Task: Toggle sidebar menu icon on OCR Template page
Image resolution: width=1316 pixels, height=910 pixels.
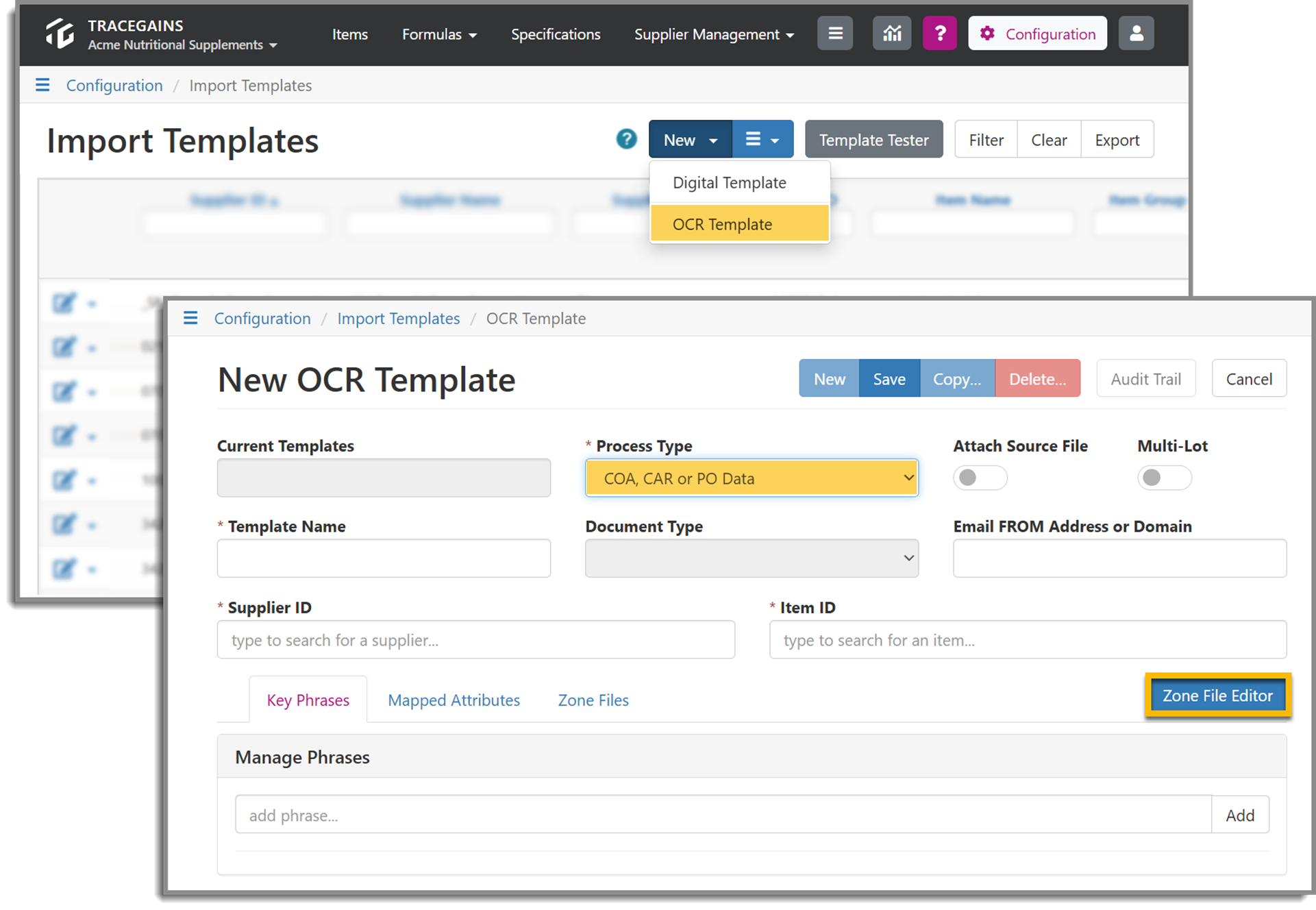Action: tap(190, 318)
